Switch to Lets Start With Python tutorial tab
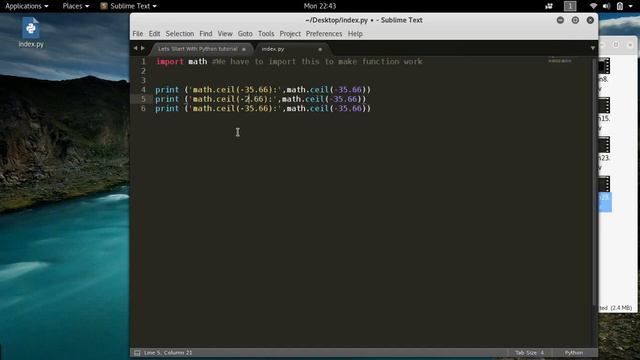Viewport: 640px width, 360px height. pos(198,49)
